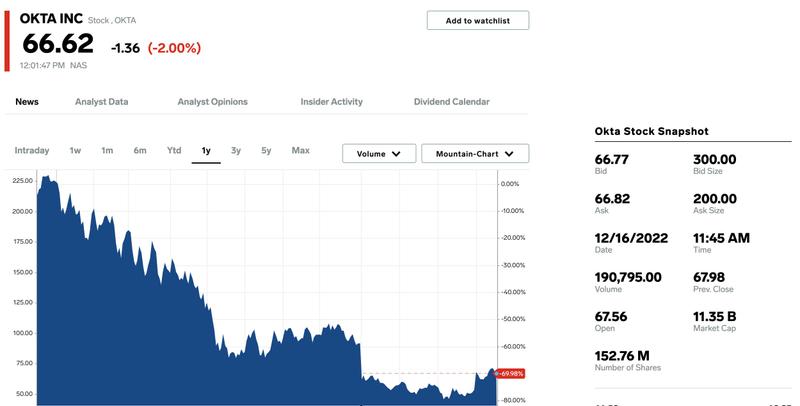Switch chart to 6m range
The height and width of the screenshot is (406, 800).
pyautogui.click(x=140, y=150)
